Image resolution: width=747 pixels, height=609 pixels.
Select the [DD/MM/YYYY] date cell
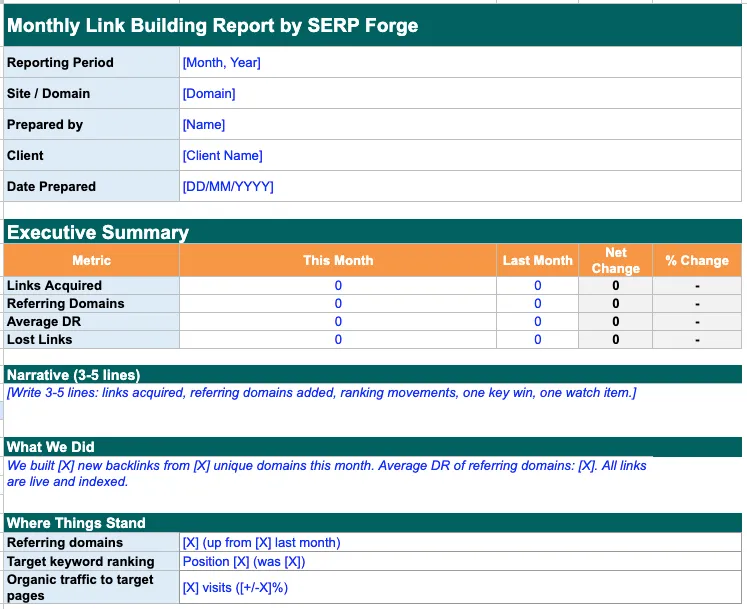click(x=460, y=186)
